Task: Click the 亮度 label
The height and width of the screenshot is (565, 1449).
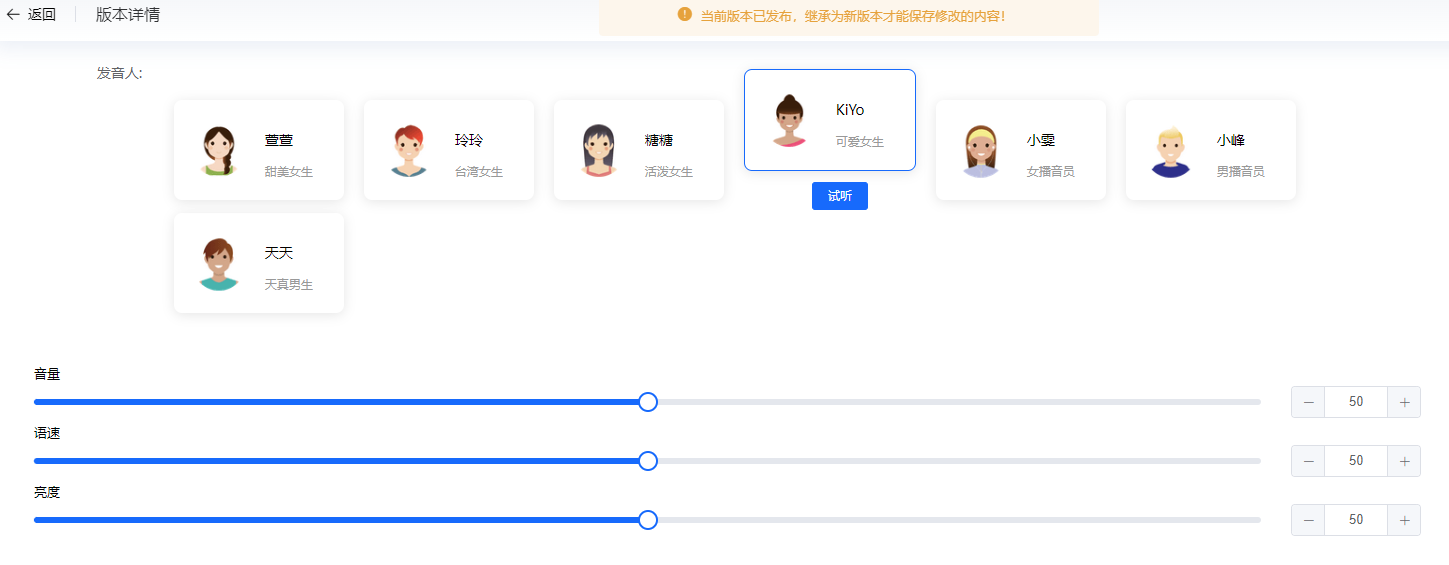Action: coord(47,492)
